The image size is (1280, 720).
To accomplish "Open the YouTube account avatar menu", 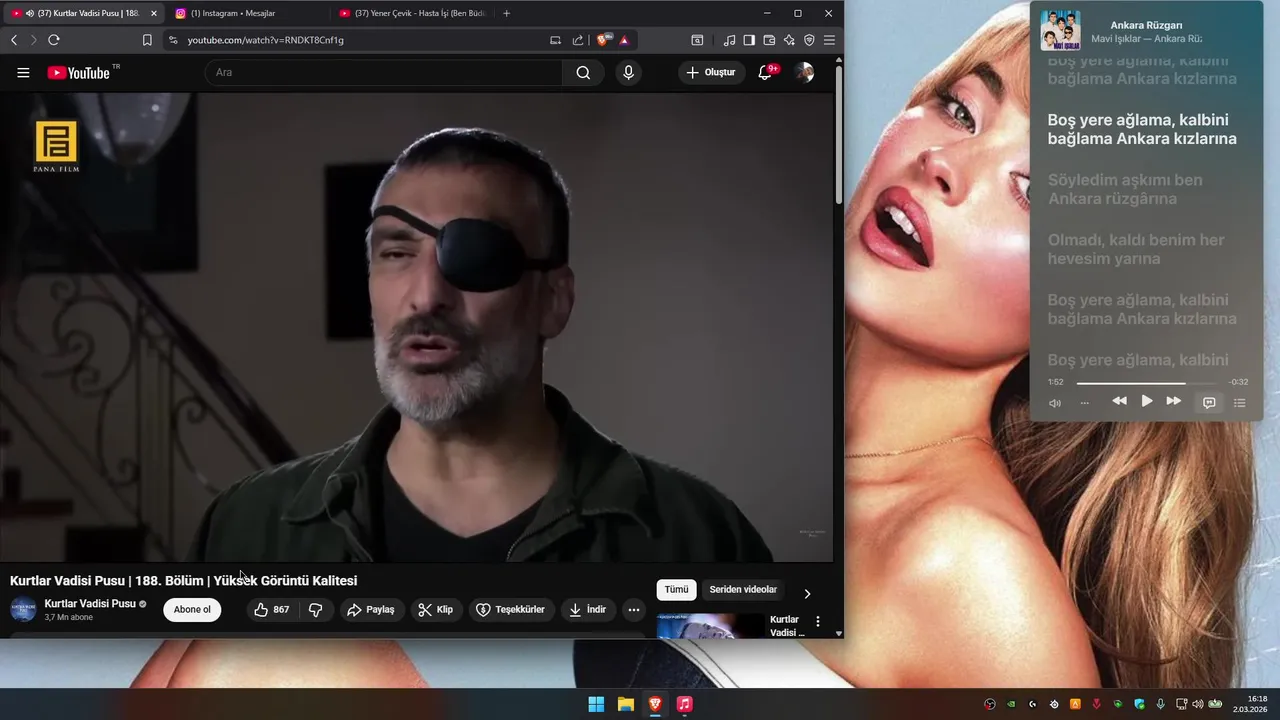I will click(804, 72).
